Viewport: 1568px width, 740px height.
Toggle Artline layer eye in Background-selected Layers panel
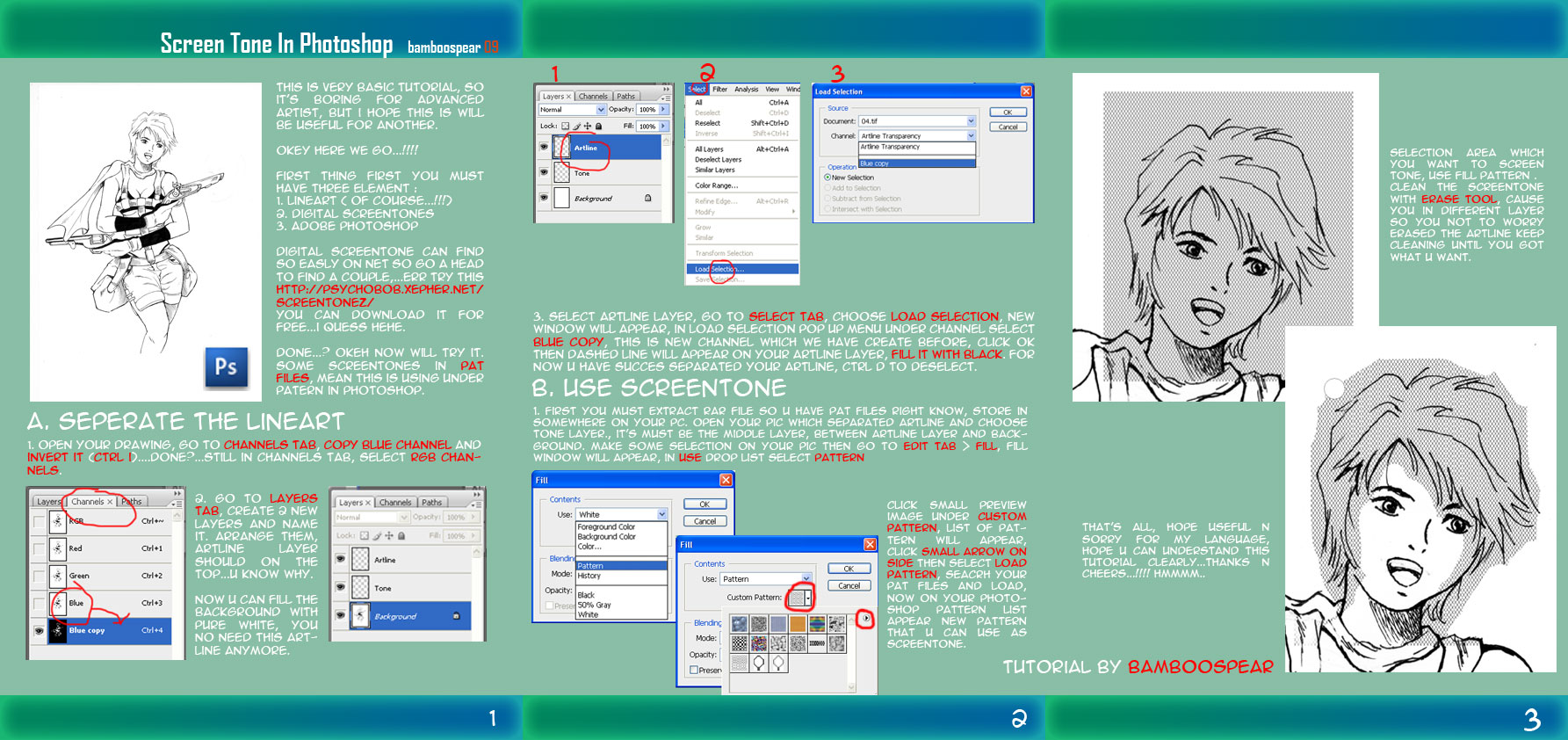click(x=340, y=559)
